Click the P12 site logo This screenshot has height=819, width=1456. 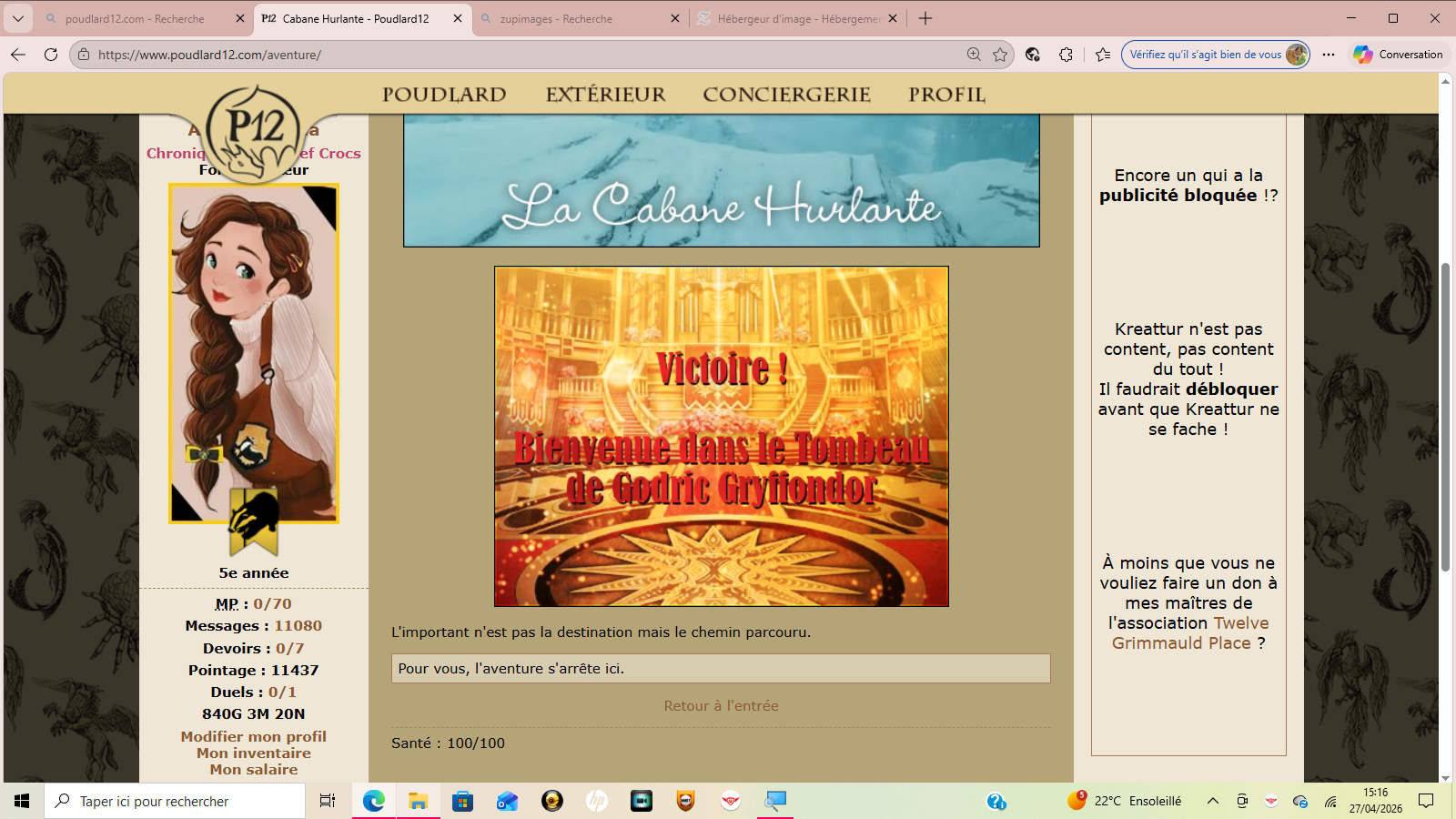[254, 134]
